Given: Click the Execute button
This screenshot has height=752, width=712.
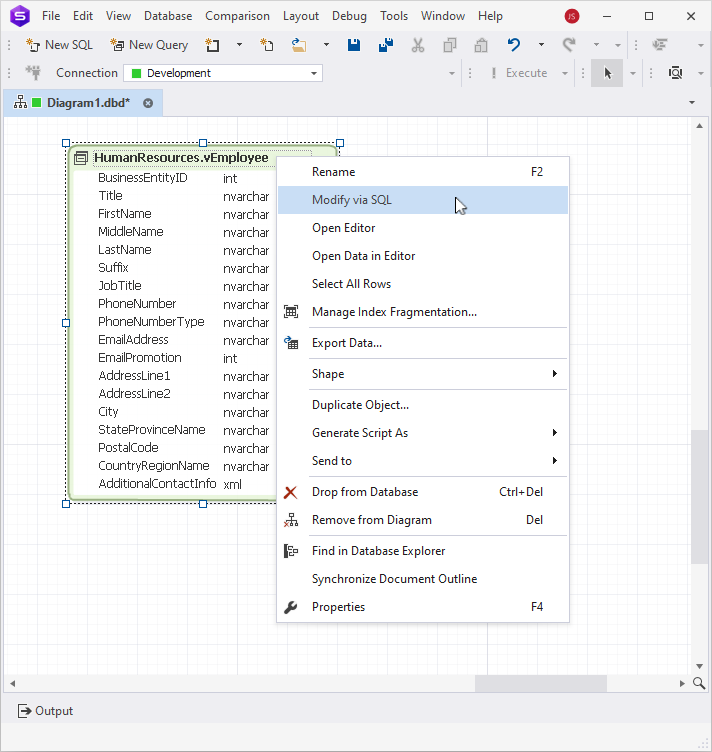Looking at the screenshot, I should pos(519,73).
